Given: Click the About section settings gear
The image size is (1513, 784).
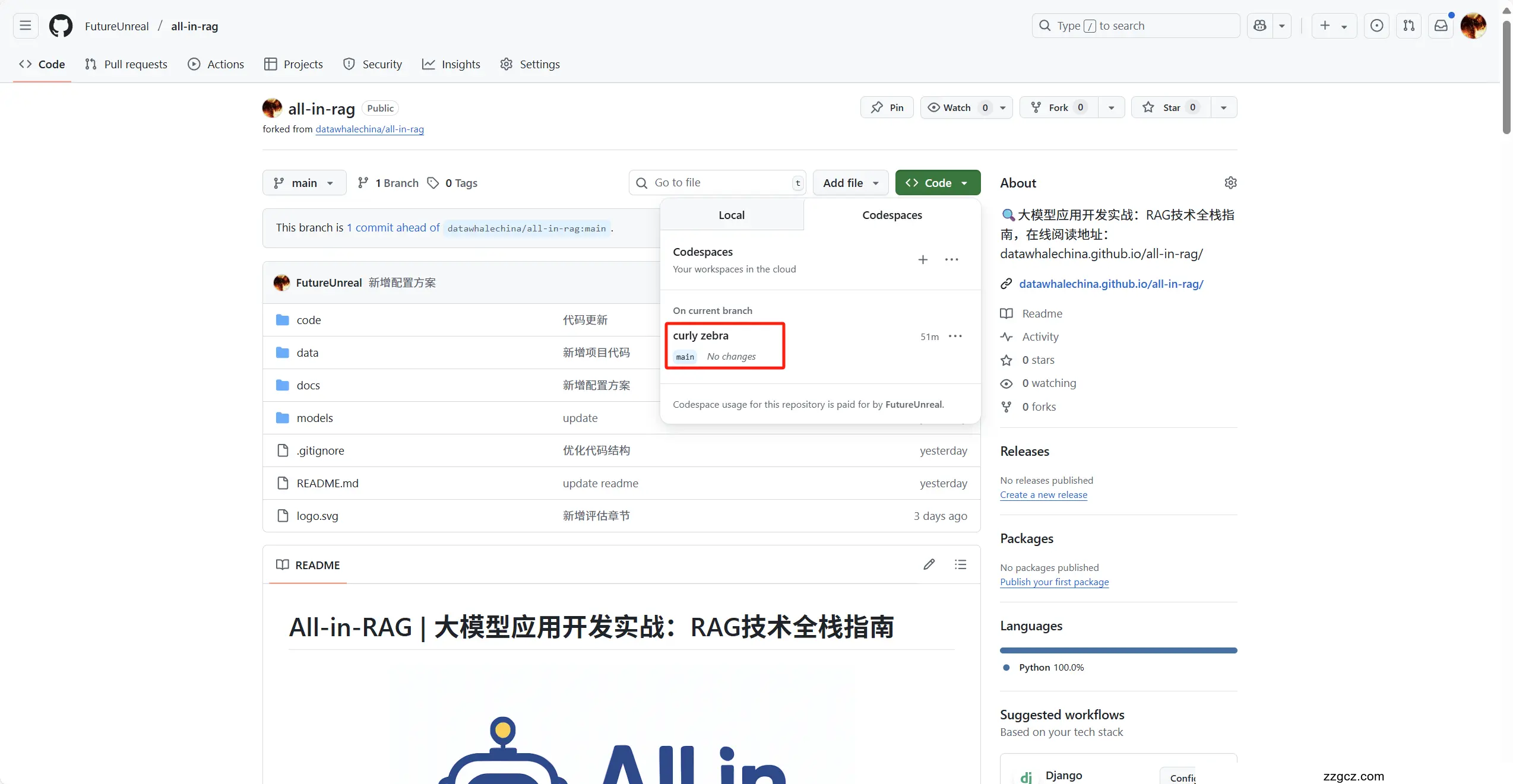Looking at the screenshot, I should point(1230,183).
